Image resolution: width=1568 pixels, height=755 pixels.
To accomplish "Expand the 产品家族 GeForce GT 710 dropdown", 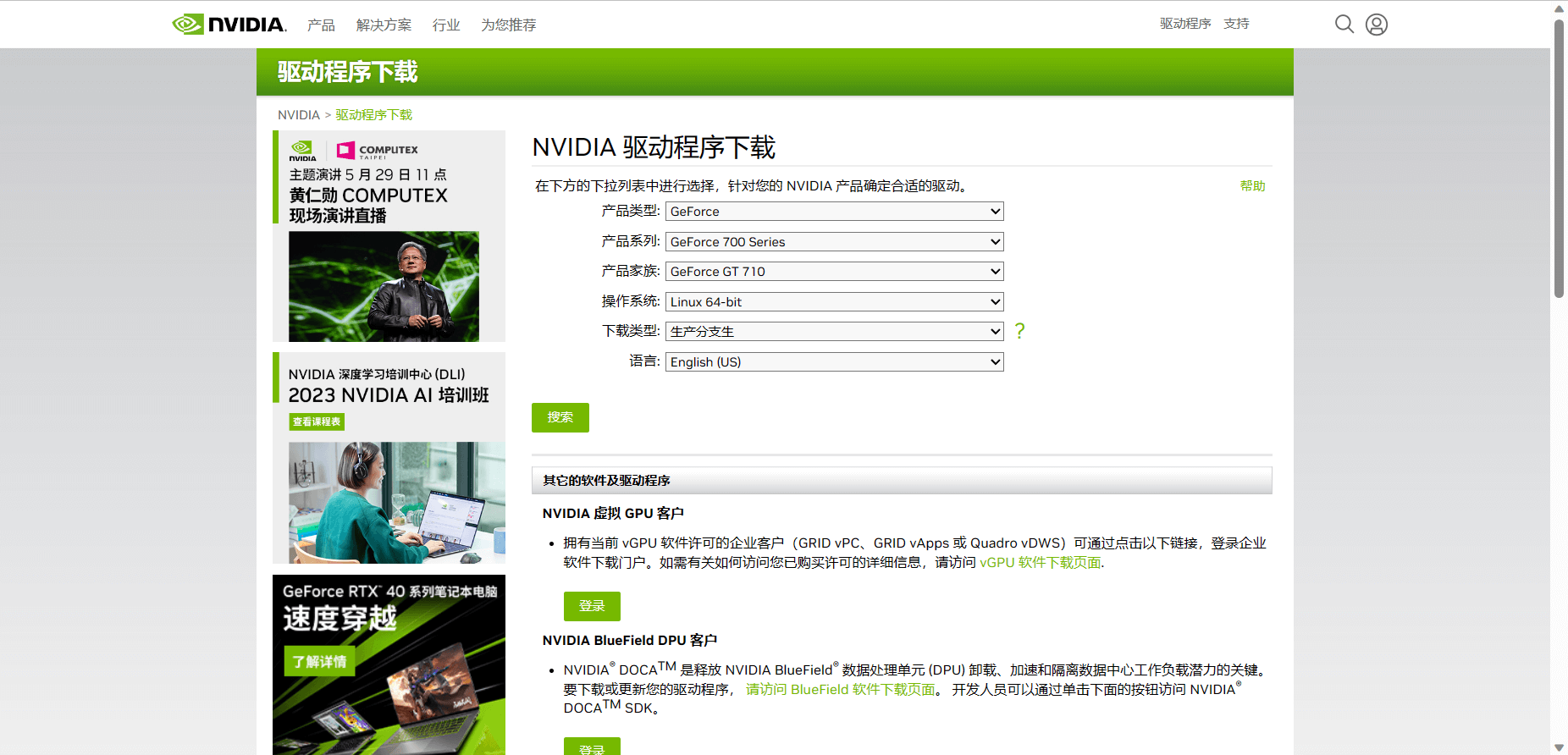I will [835, 272].
